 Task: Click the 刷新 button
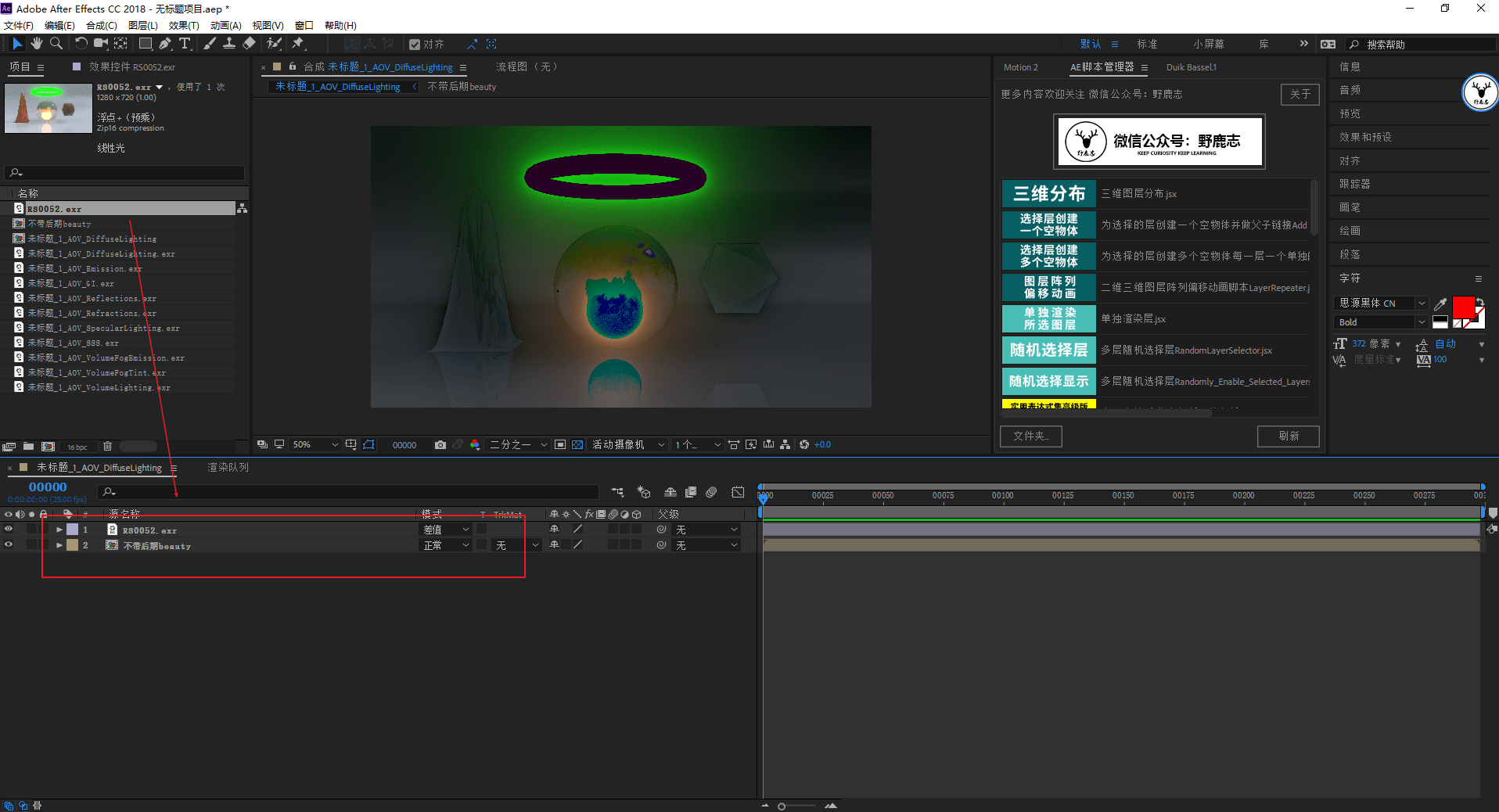click(1288, 436)
